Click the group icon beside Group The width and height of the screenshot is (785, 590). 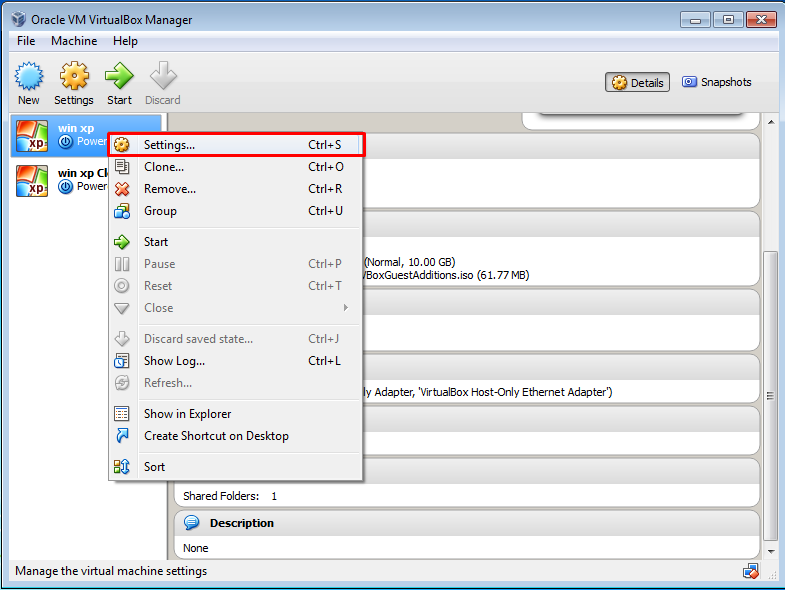pos(122,211)
